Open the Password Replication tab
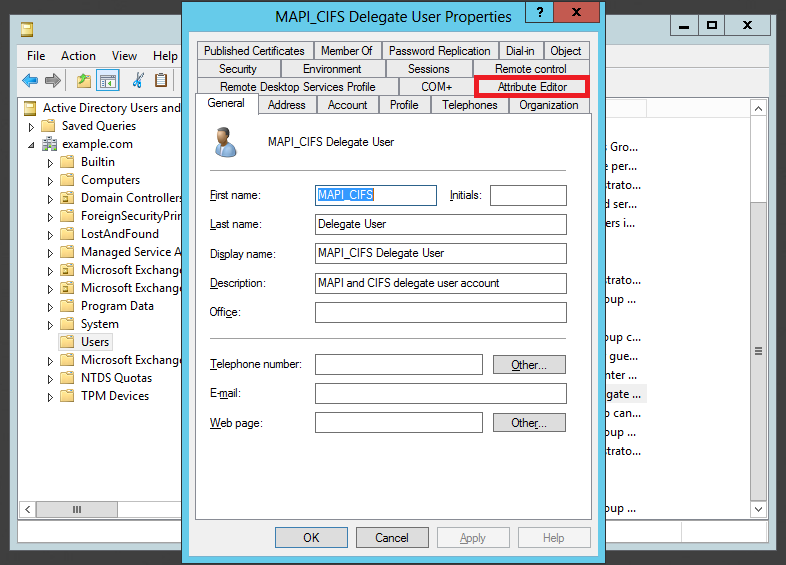 440,51
